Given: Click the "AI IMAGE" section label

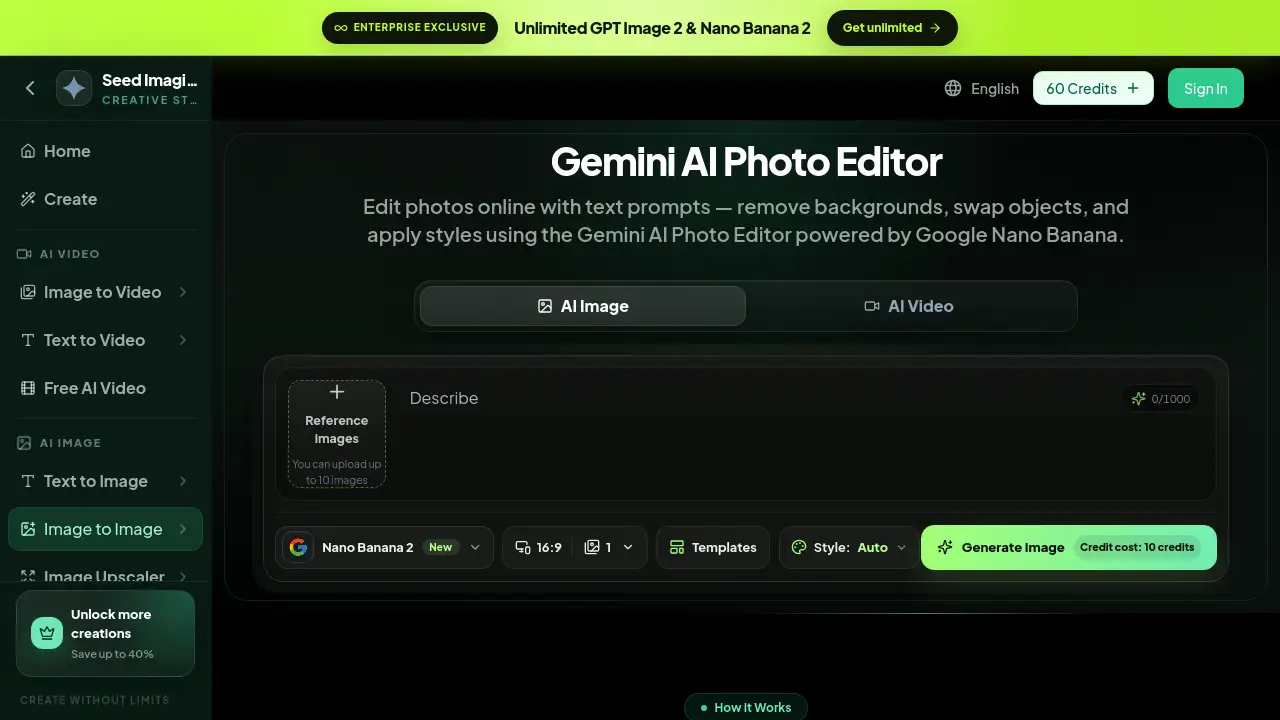Looking at the screenshot, I should tap(70, 443).
